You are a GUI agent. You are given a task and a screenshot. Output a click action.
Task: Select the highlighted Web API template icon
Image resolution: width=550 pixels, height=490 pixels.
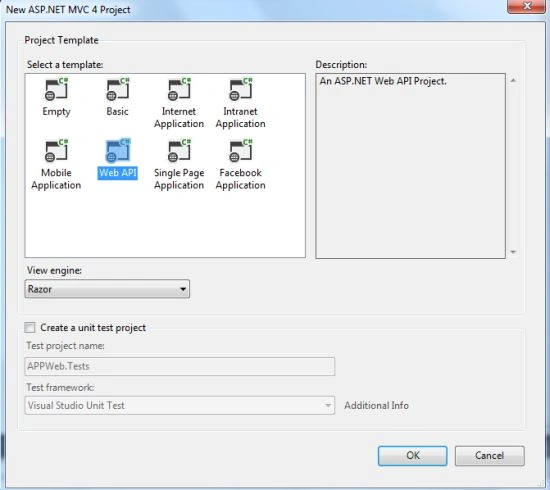click(118, 151)
